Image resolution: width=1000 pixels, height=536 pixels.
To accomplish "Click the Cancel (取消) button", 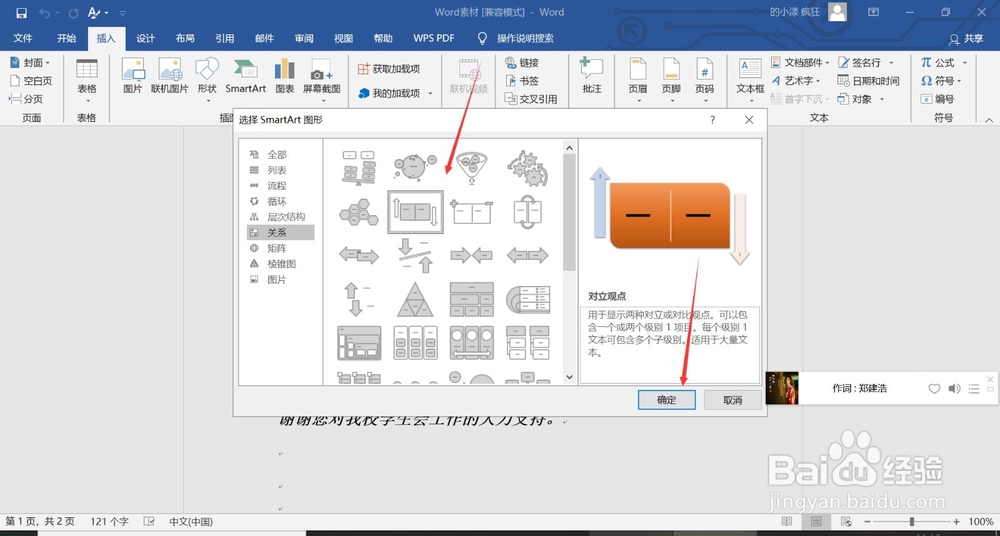I will point(733,400).
